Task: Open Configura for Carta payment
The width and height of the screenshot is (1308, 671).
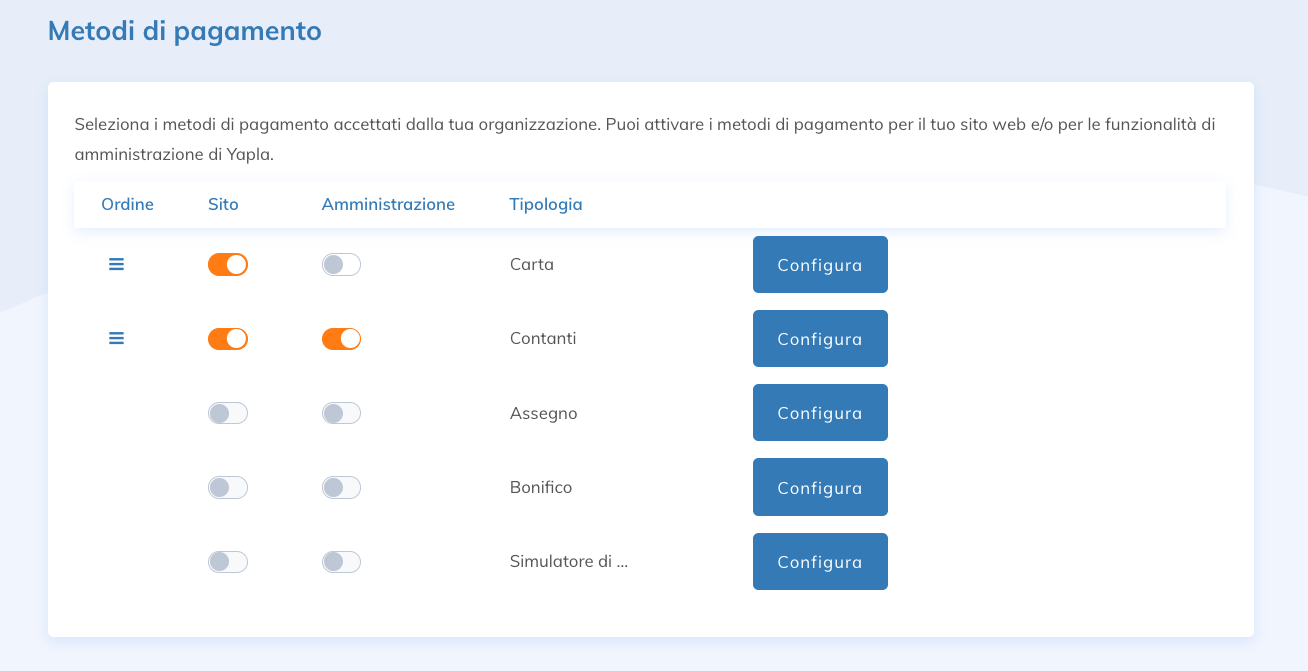Action: (820, 265)
